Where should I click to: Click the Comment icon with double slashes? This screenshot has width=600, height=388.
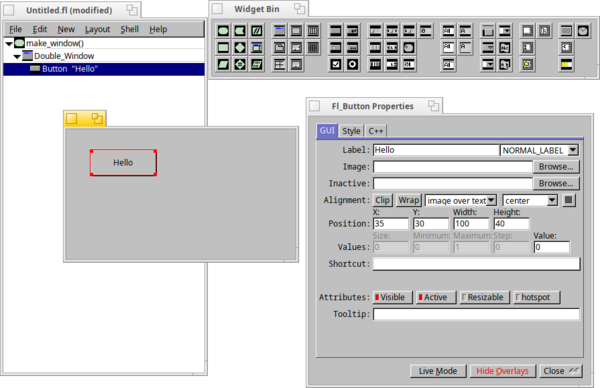pyautogui.click(x=257, y=31)
